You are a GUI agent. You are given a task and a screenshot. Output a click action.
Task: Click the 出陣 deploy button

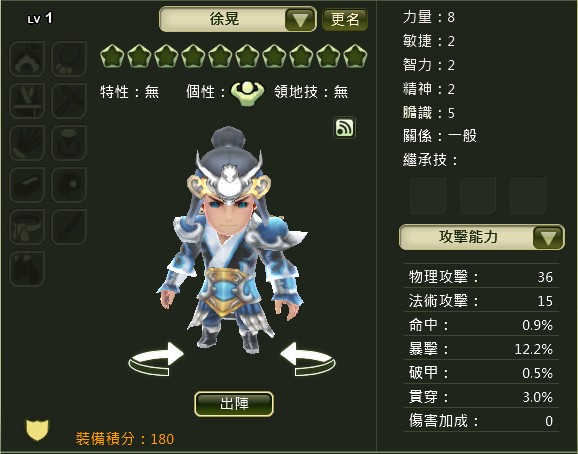tap(234, 404)
